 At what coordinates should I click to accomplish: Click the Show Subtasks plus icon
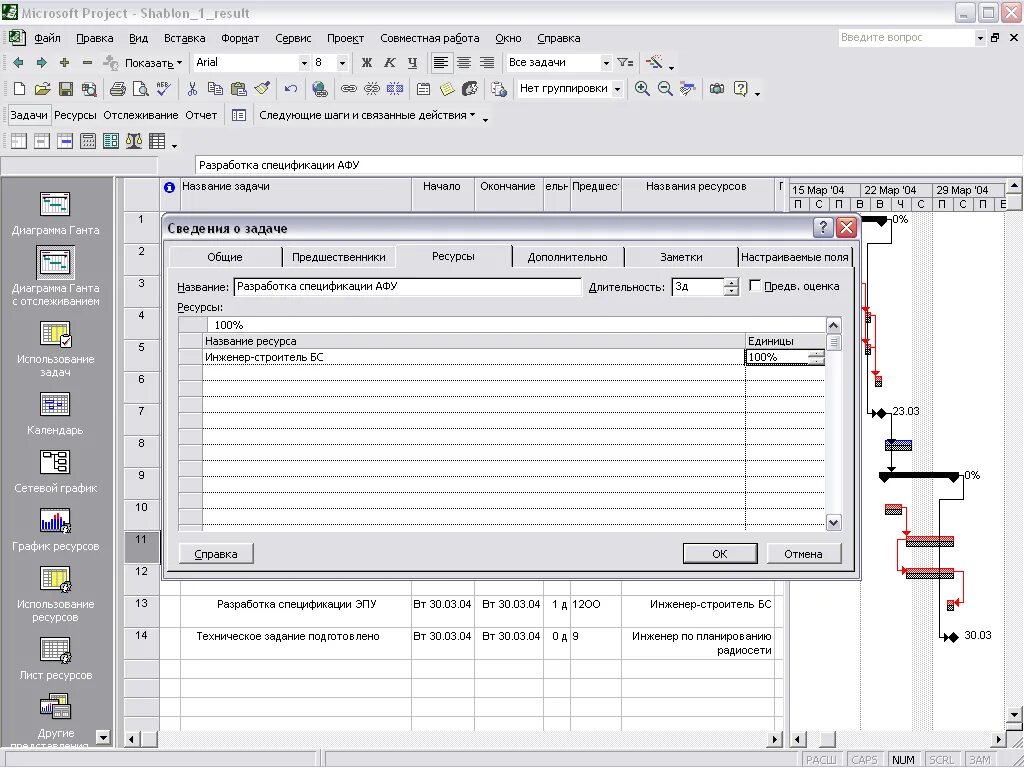[64, 63]
